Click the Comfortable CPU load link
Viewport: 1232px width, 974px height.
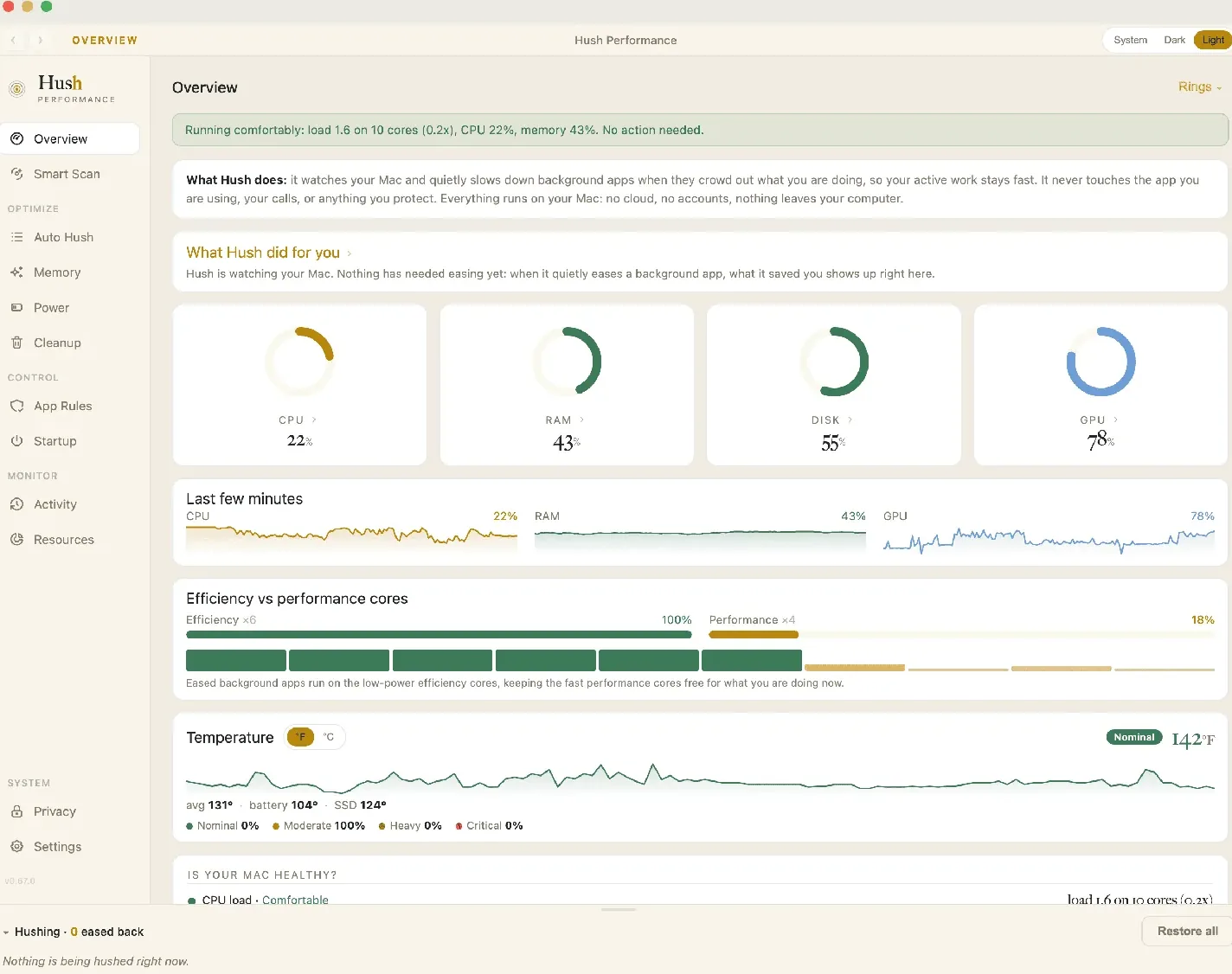tap(295, 900)
